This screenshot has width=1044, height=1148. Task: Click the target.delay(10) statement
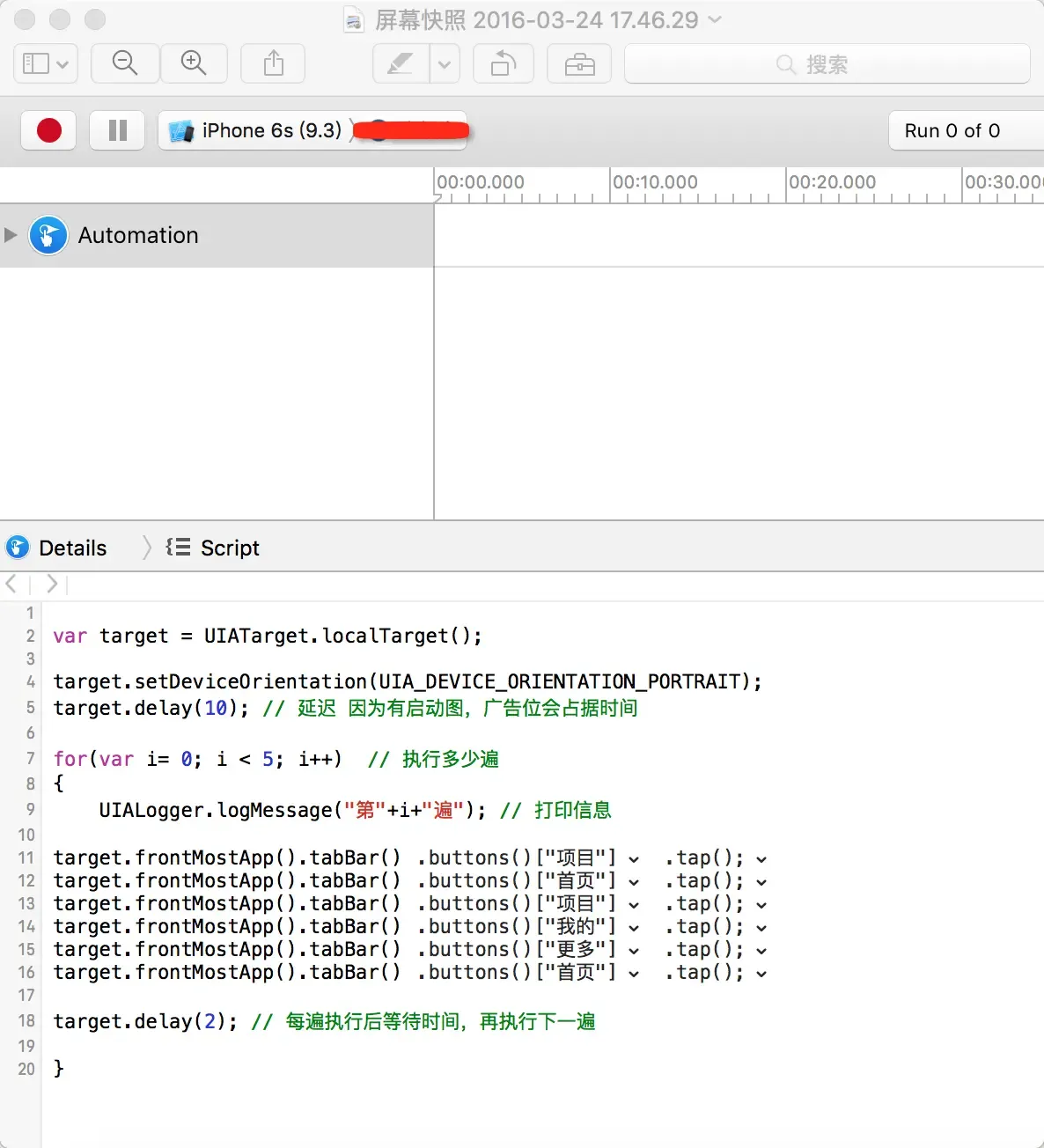[151, 708]
